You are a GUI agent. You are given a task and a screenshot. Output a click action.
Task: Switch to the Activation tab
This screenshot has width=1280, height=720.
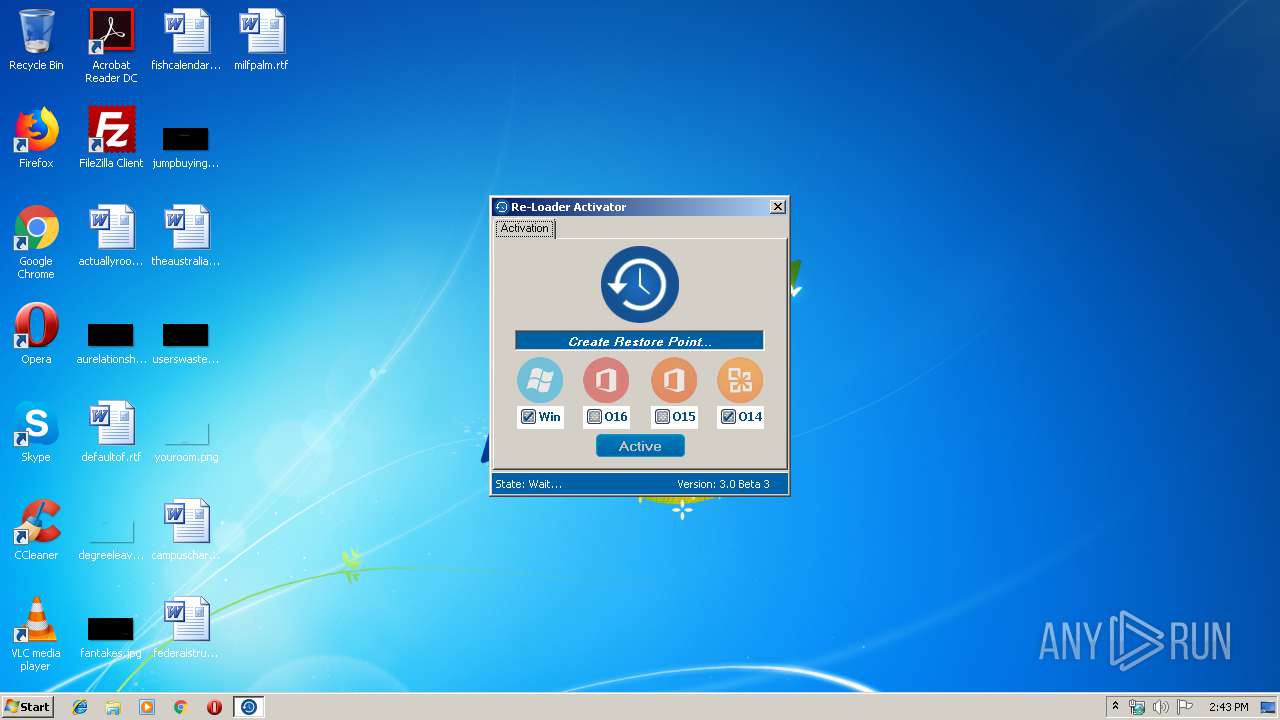tap(525, 229)
